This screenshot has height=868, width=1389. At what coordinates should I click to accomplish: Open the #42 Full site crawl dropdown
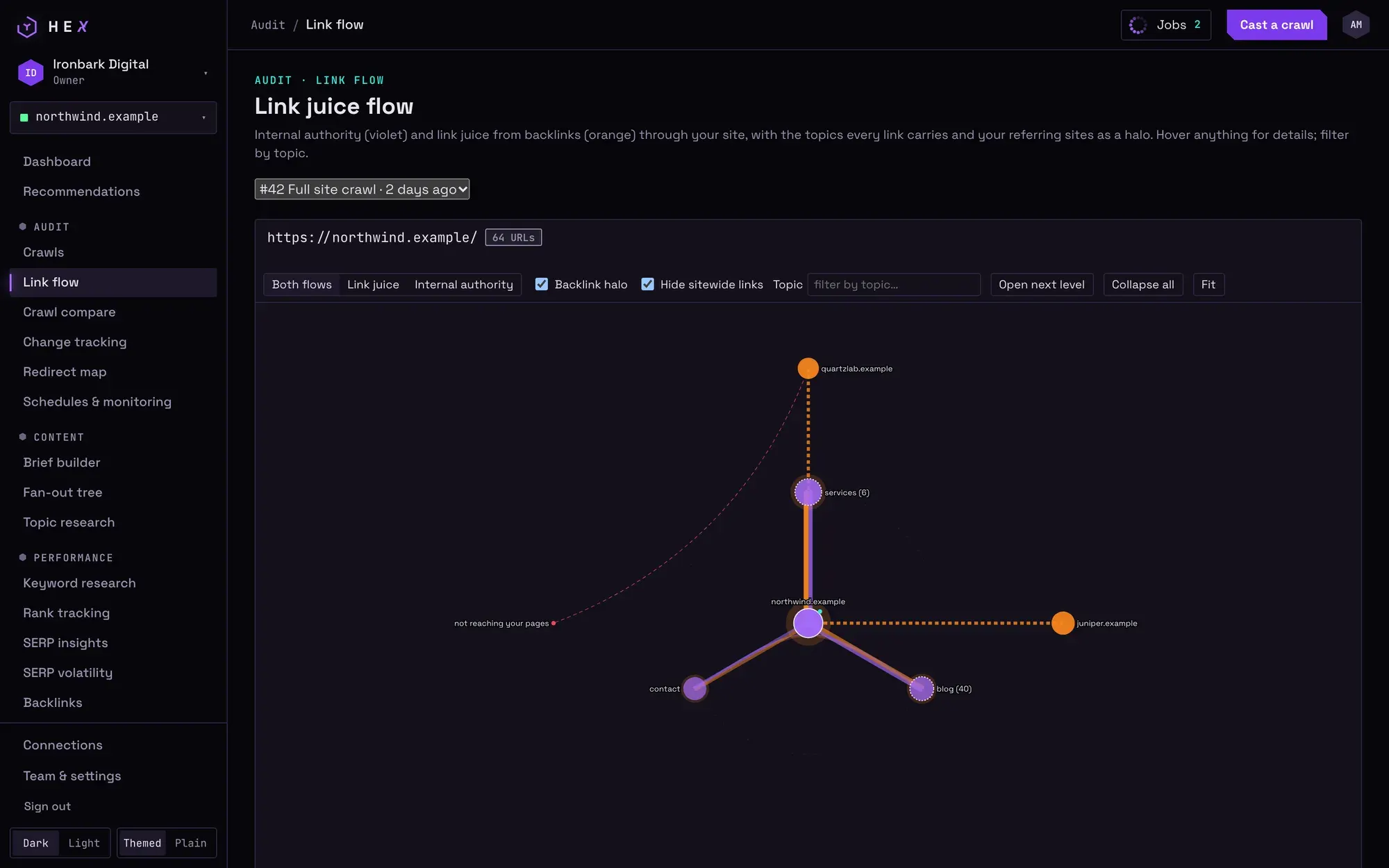(362, 189)
